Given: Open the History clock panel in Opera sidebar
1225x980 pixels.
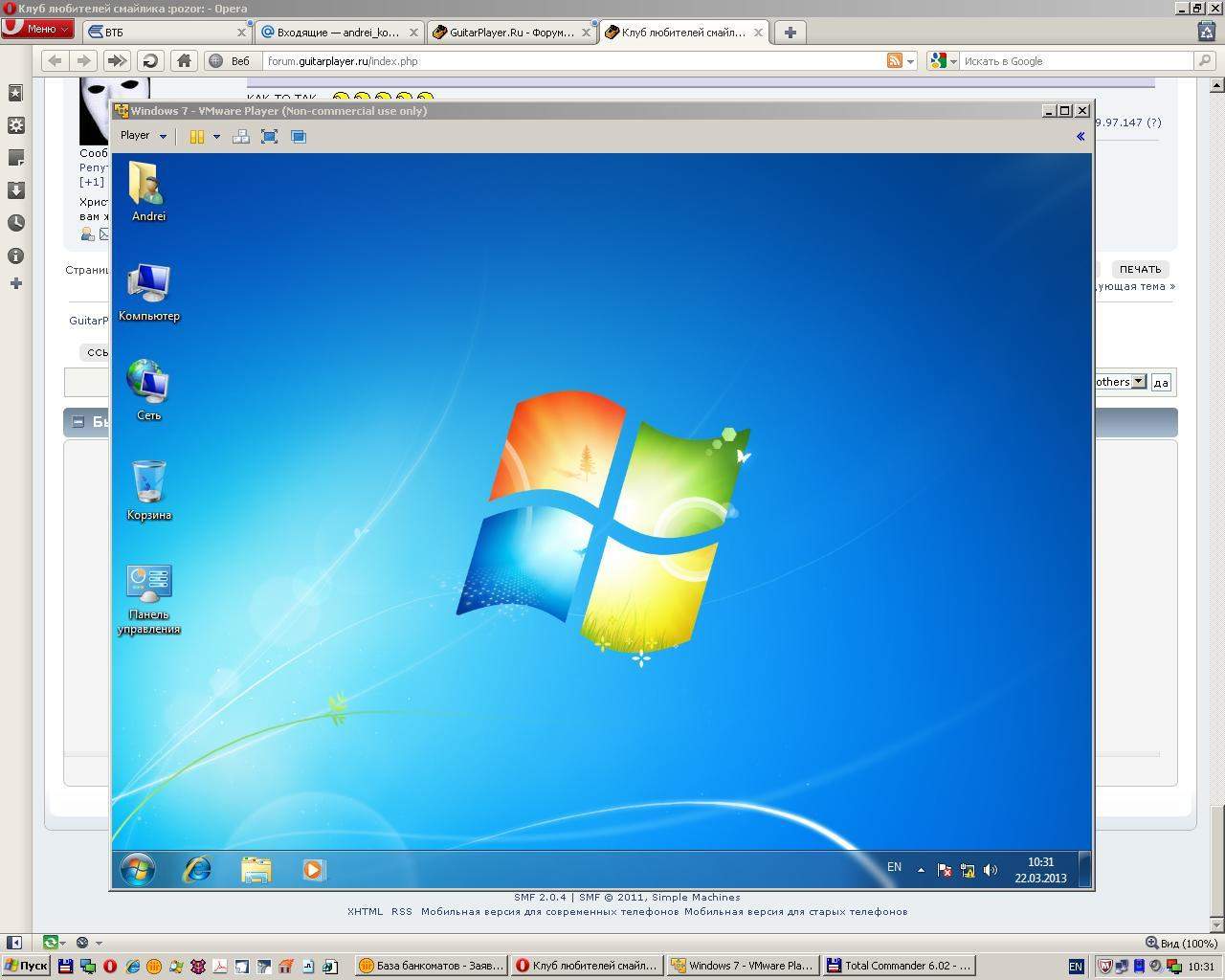Looking at the screenshot, I should 15,223.
